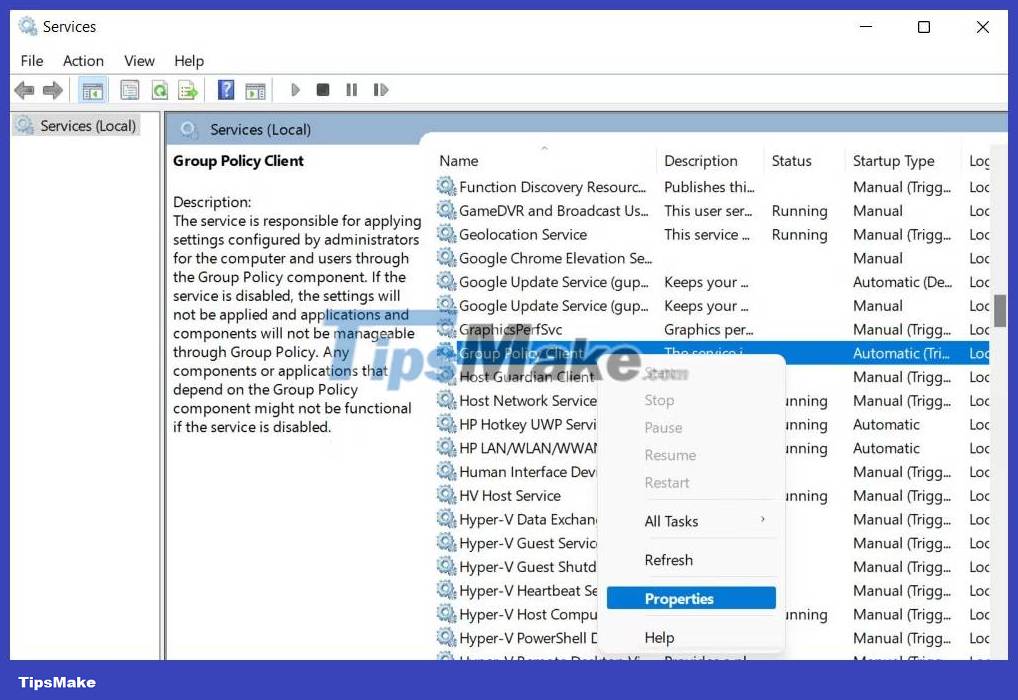Click the Help question mark icon
The image size is (1018, 700).
(x=225, y=89)
